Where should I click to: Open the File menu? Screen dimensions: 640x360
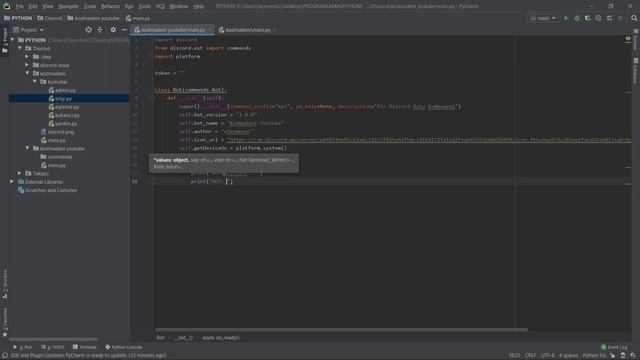[x=20, y=6]
